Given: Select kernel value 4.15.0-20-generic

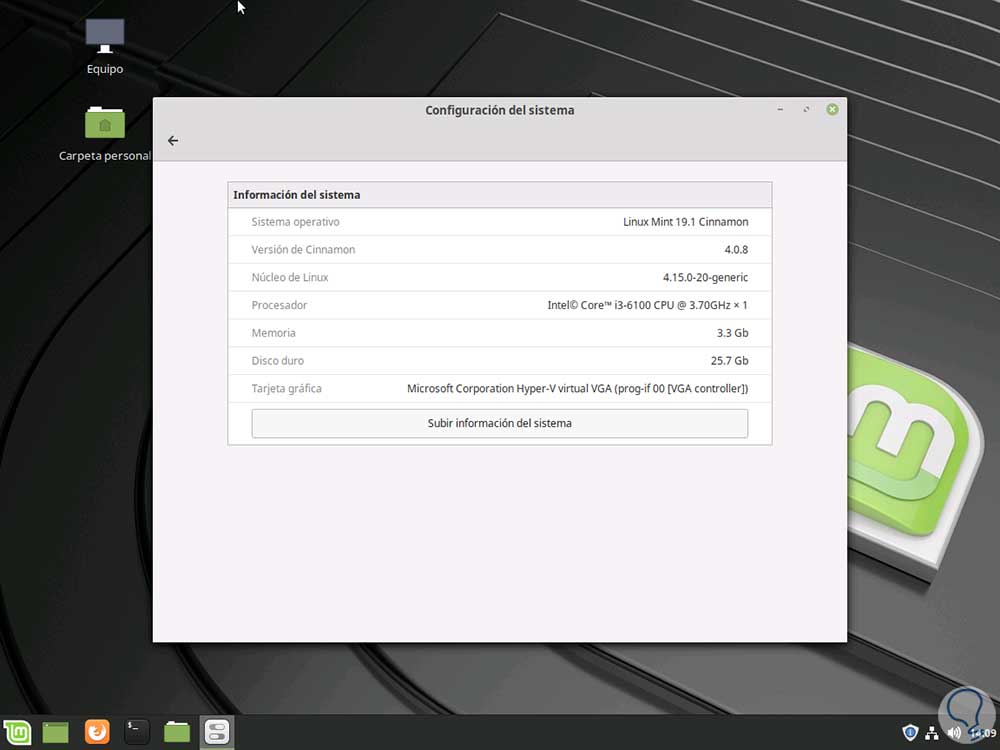Looking at the screenshot, I should coord(705,277).
